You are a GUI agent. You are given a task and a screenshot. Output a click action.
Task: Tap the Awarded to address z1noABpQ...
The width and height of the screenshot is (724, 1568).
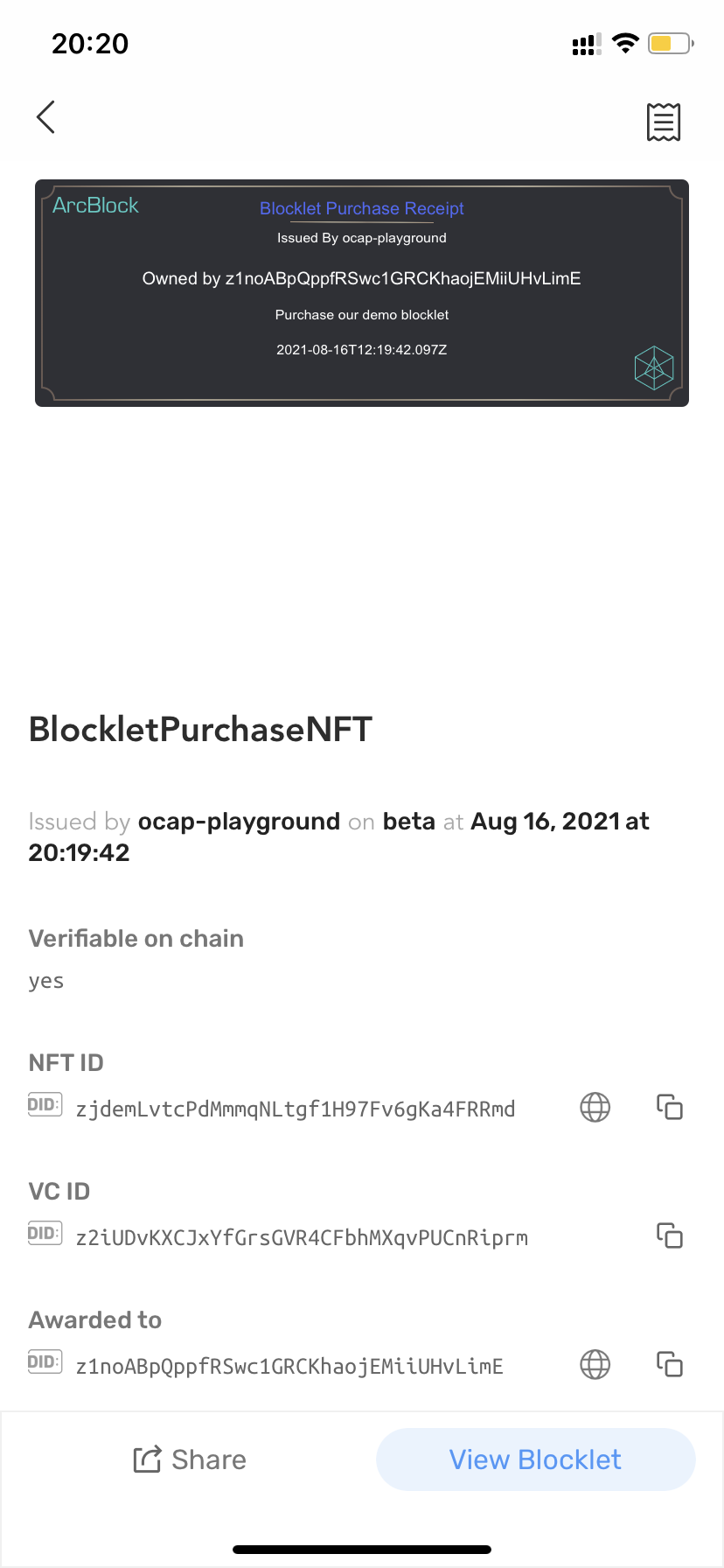point(289,1367)
